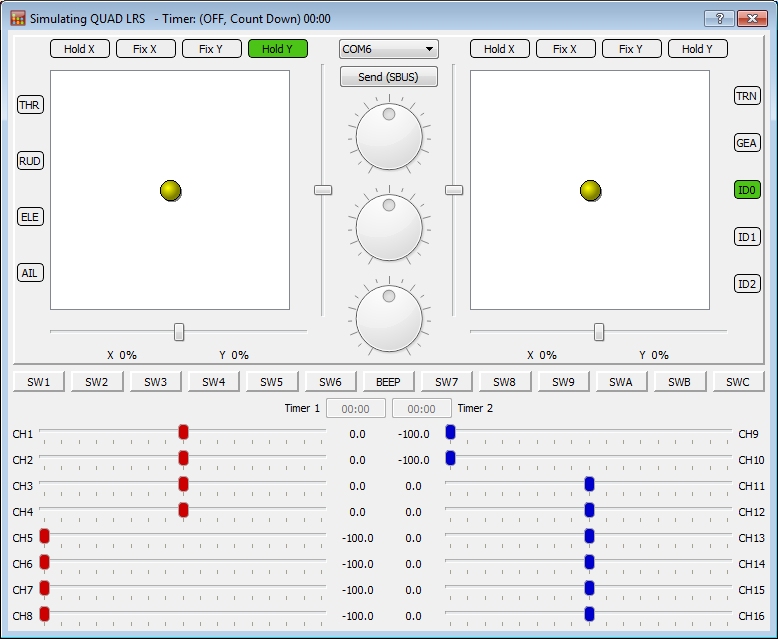Viewport: 778px width, 639px height.
Task: Click the middle potentiometer knob
Action: click(389, 227)
